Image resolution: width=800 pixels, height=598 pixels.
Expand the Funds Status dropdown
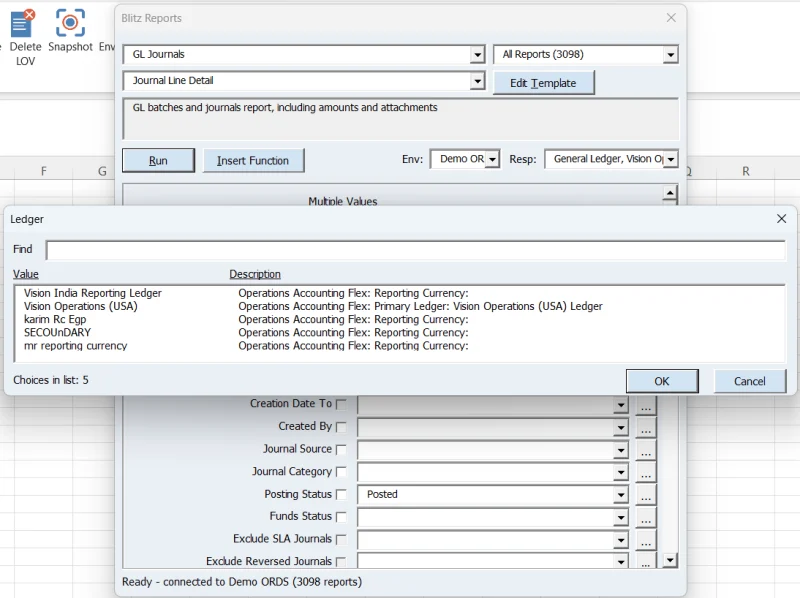(620, 517)
